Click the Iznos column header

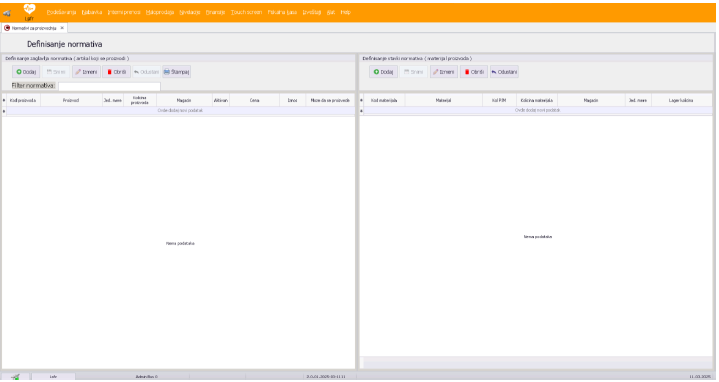point(292,100)
